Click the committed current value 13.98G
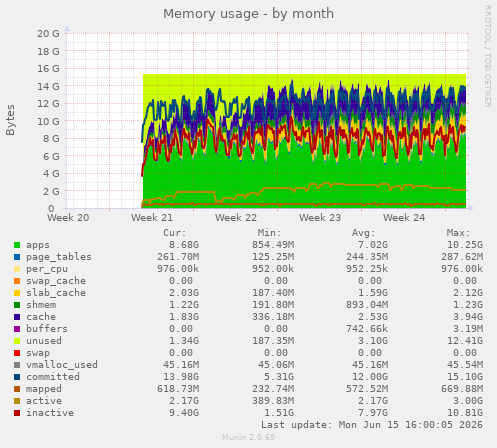The width and height of the screenshot is (497, 448). pyautogui.click(x=181, y=377)
